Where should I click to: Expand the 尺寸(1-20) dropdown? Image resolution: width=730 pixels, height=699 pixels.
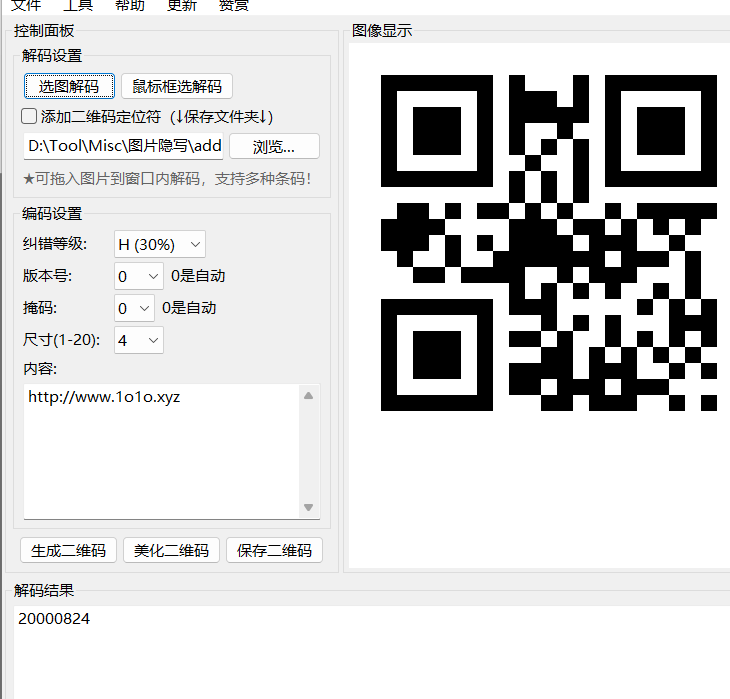pyautogui.click(x=139, y=340)
